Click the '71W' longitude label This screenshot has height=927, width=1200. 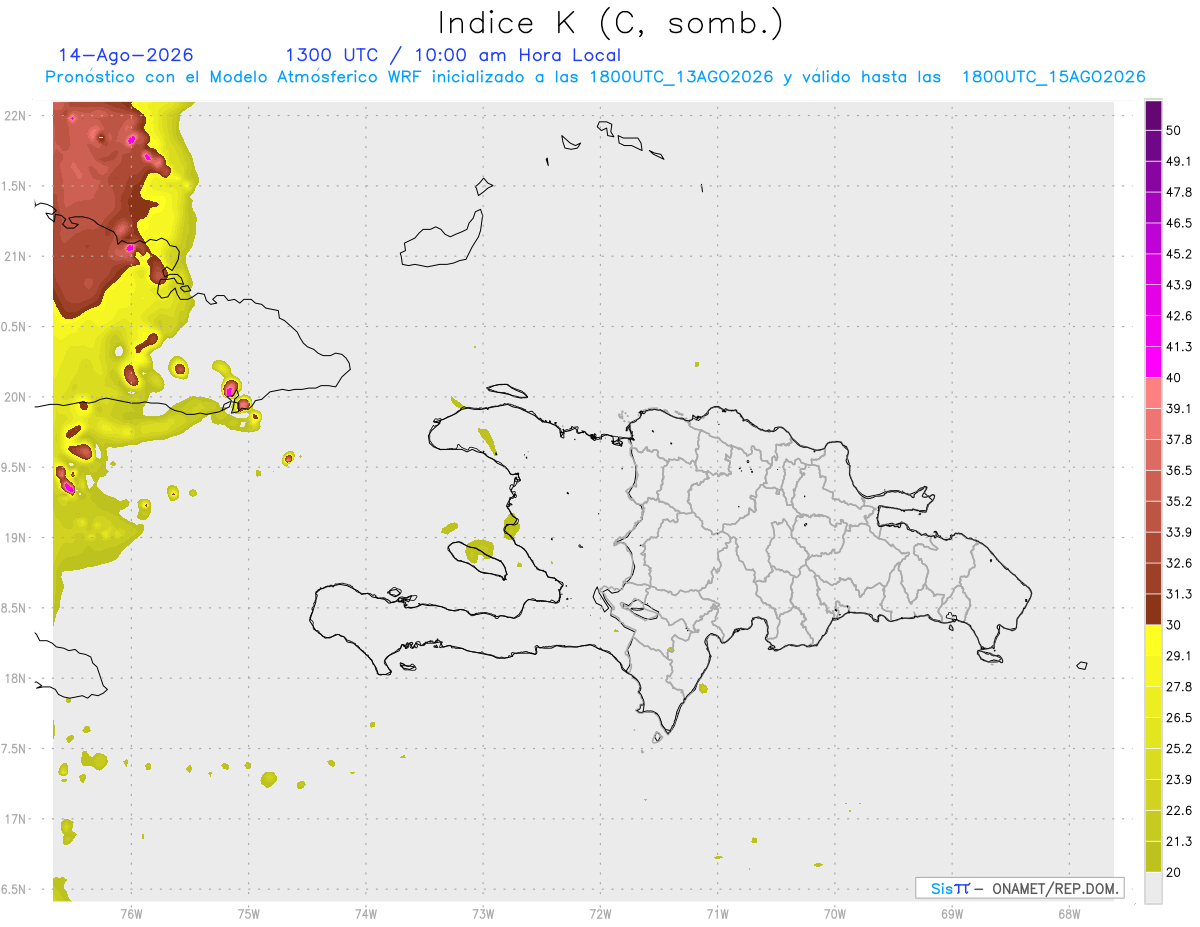717,914
